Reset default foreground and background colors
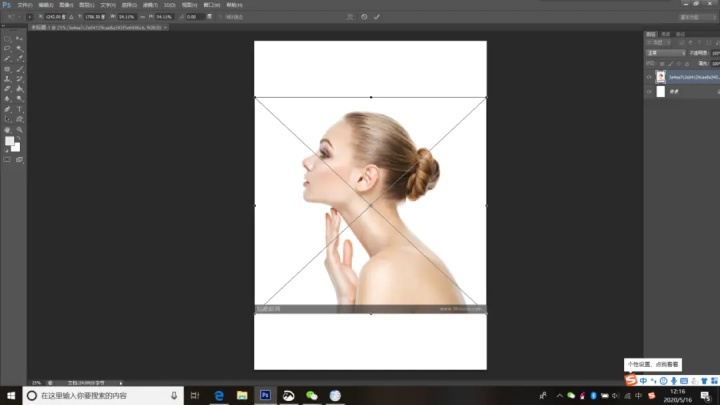 (6, 150)
